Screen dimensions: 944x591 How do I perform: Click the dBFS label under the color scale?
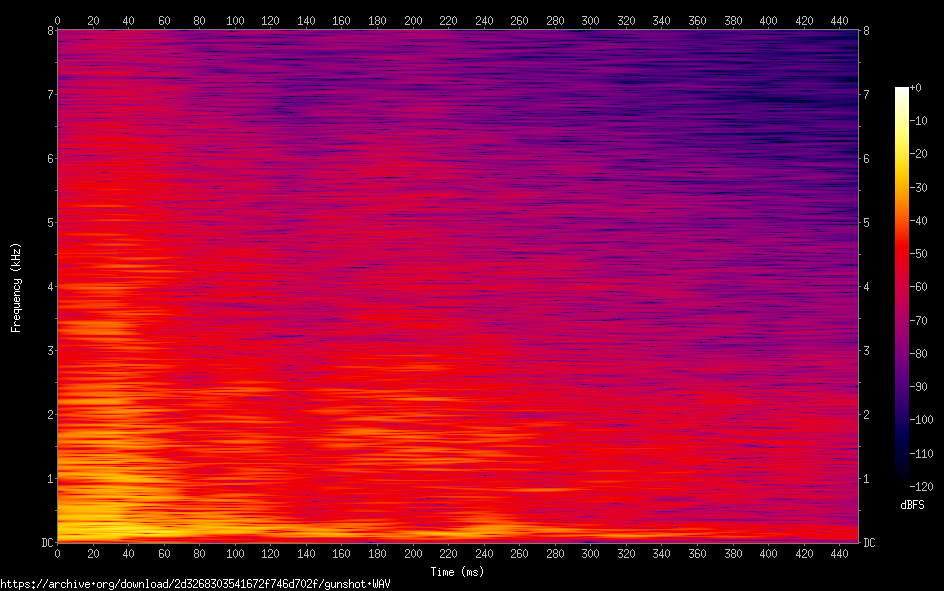pos(912,505)
